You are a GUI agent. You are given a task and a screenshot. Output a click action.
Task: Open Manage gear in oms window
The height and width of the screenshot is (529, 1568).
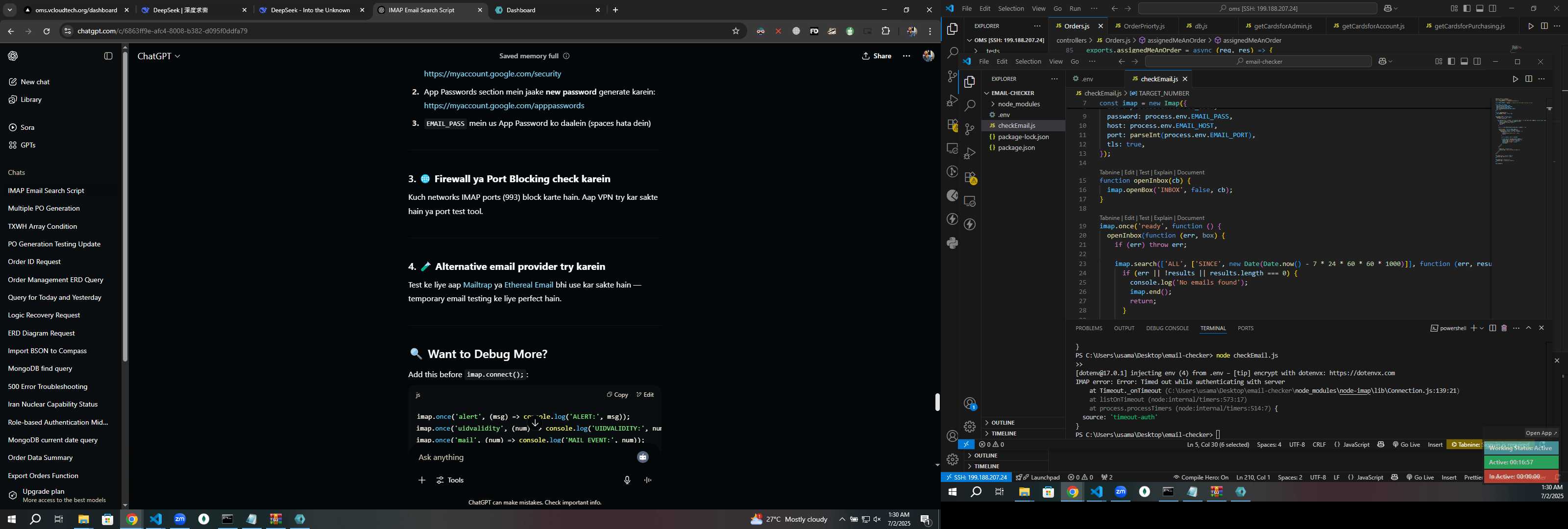(x=952, y=459)
